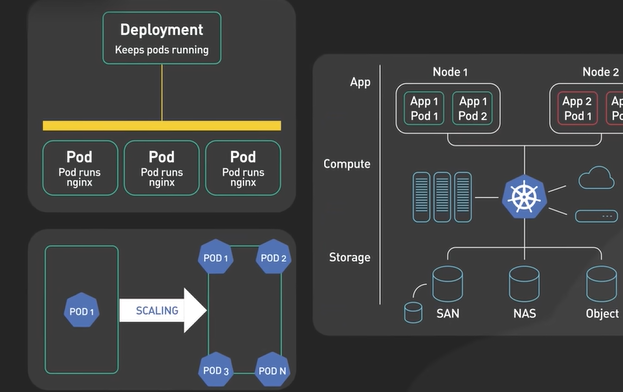Image resolution: width=623 pixels, height=392 pixels.
Task: Select the POD N heptagon
Action: [272, 370]
